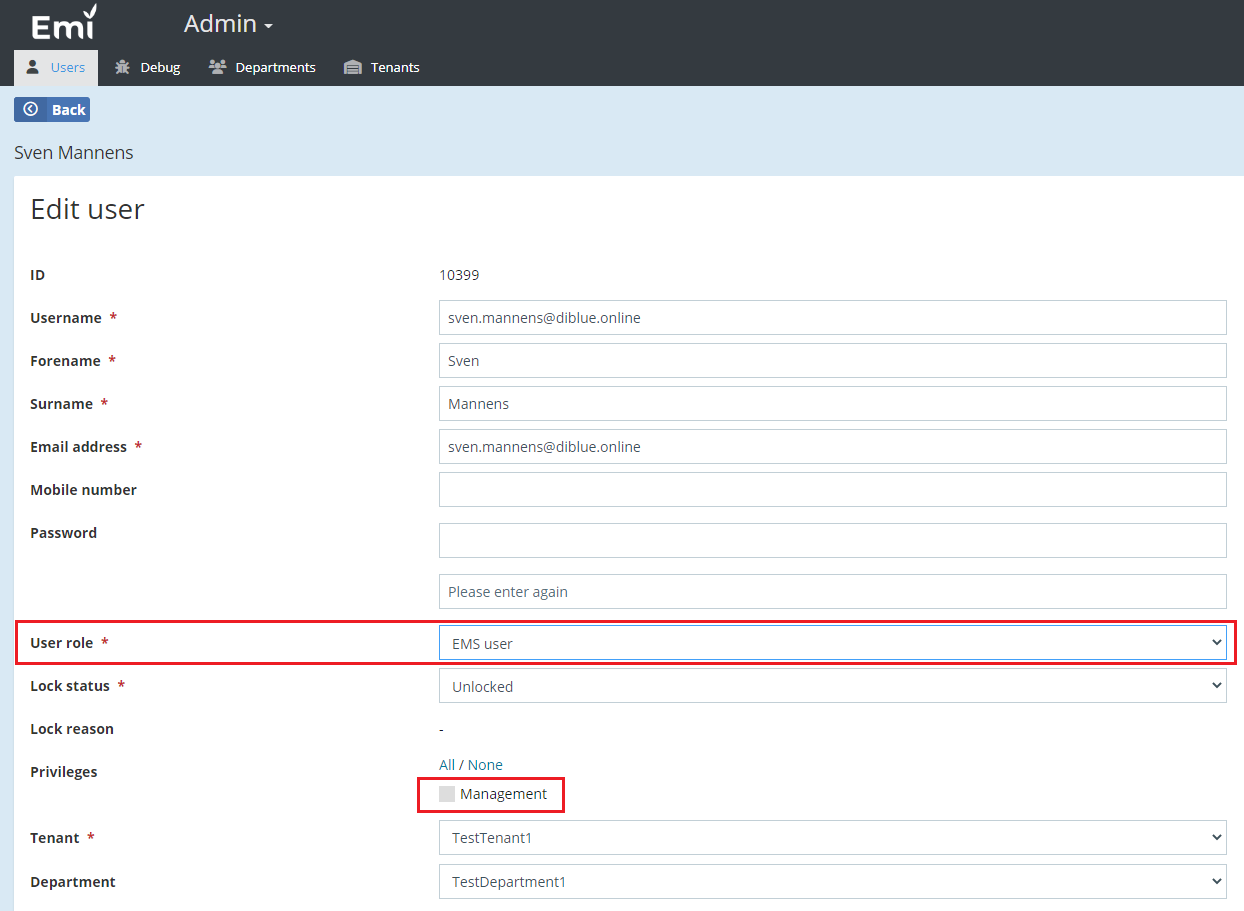Select All privileges link
Screen dimensions: 1244x911
tap(447, 765)
